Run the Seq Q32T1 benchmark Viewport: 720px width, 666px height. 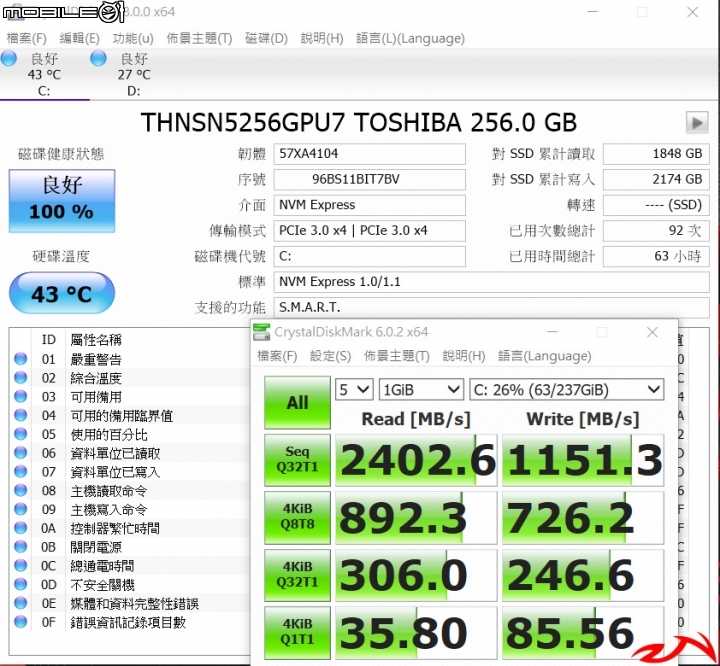click(297, 460)
